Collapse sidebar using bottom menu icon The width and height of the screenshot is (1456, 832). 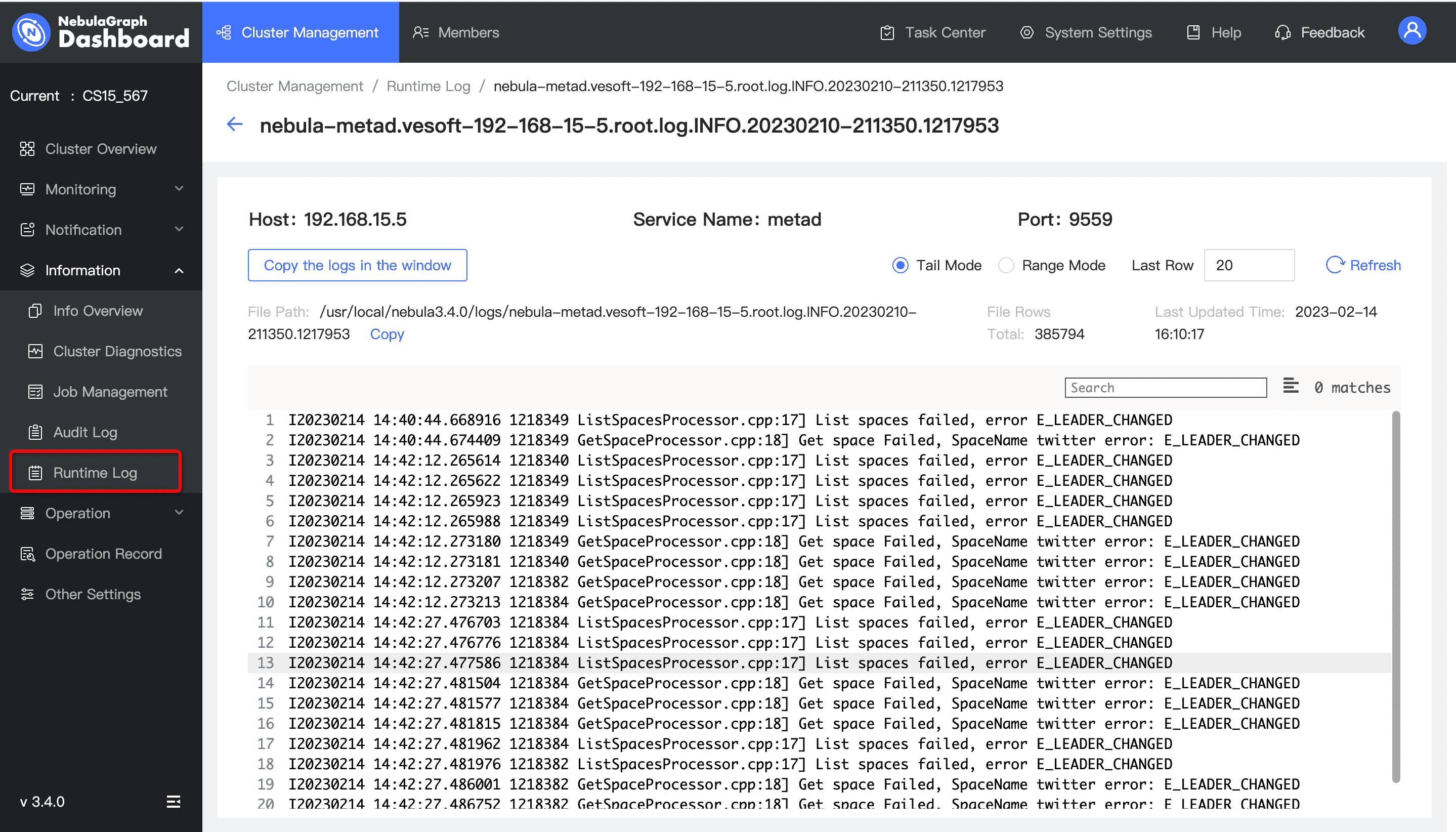tap(173, 801)
